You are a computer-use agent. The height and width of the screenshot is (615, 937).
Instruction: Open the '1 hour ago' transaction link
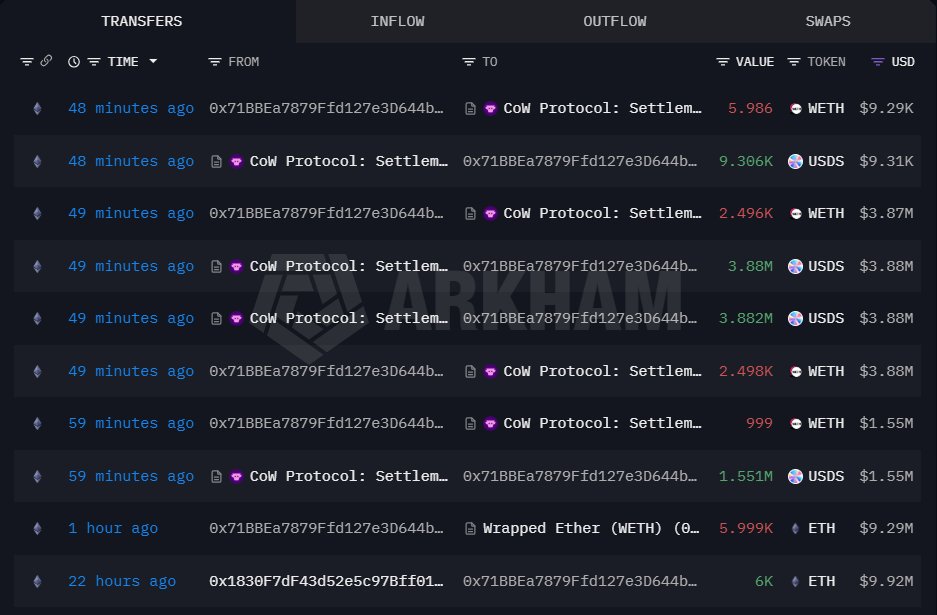tap(113, 528)
